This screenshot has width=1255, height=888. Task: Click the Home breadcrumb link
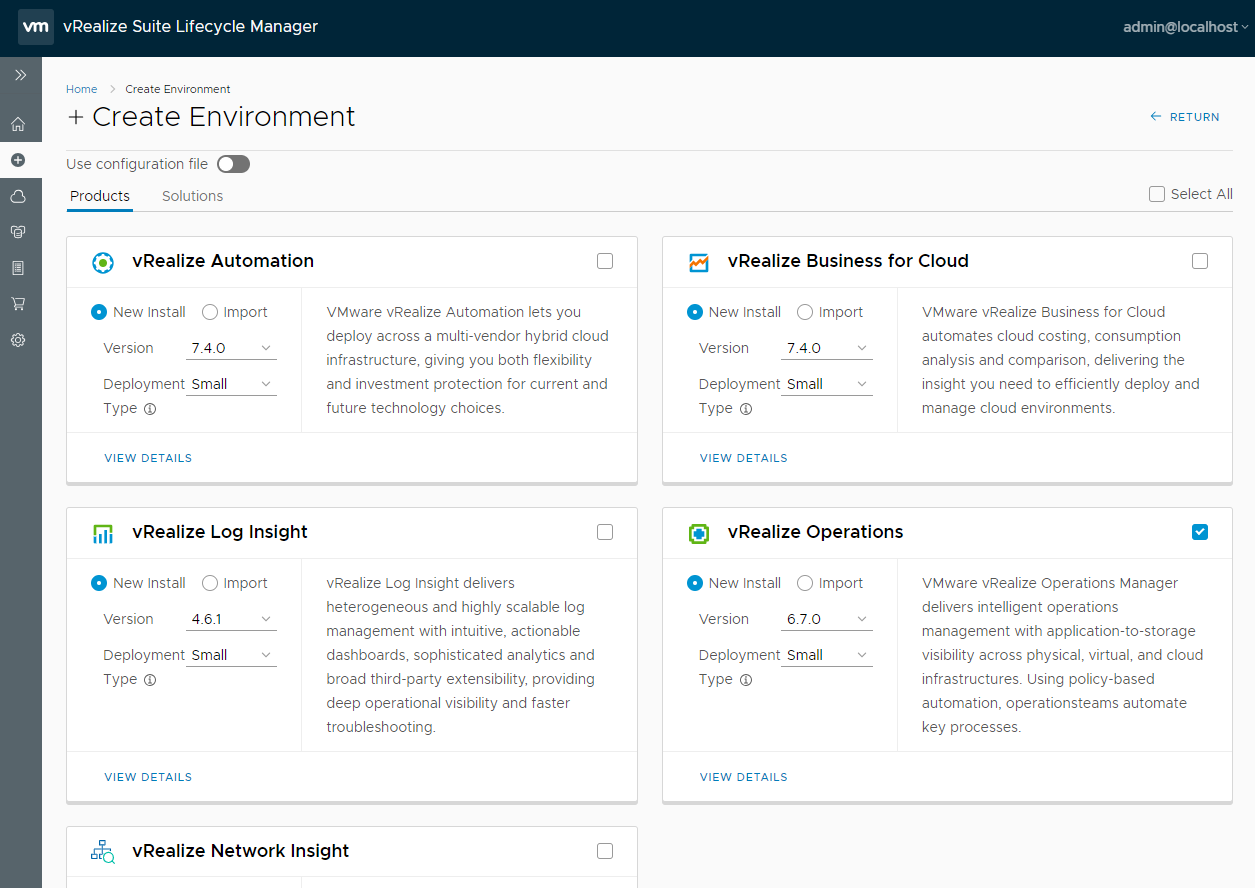tap(82, 89)
